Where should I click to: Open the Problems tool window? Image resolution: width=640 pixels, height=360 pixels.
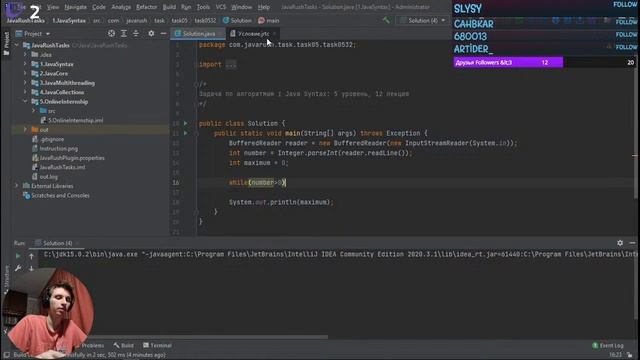coord(92,345)
